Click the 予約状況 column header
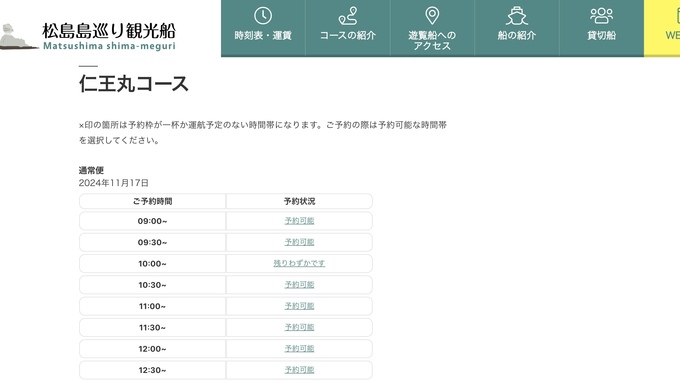This screenshot has width=680, height=382. 299,201
